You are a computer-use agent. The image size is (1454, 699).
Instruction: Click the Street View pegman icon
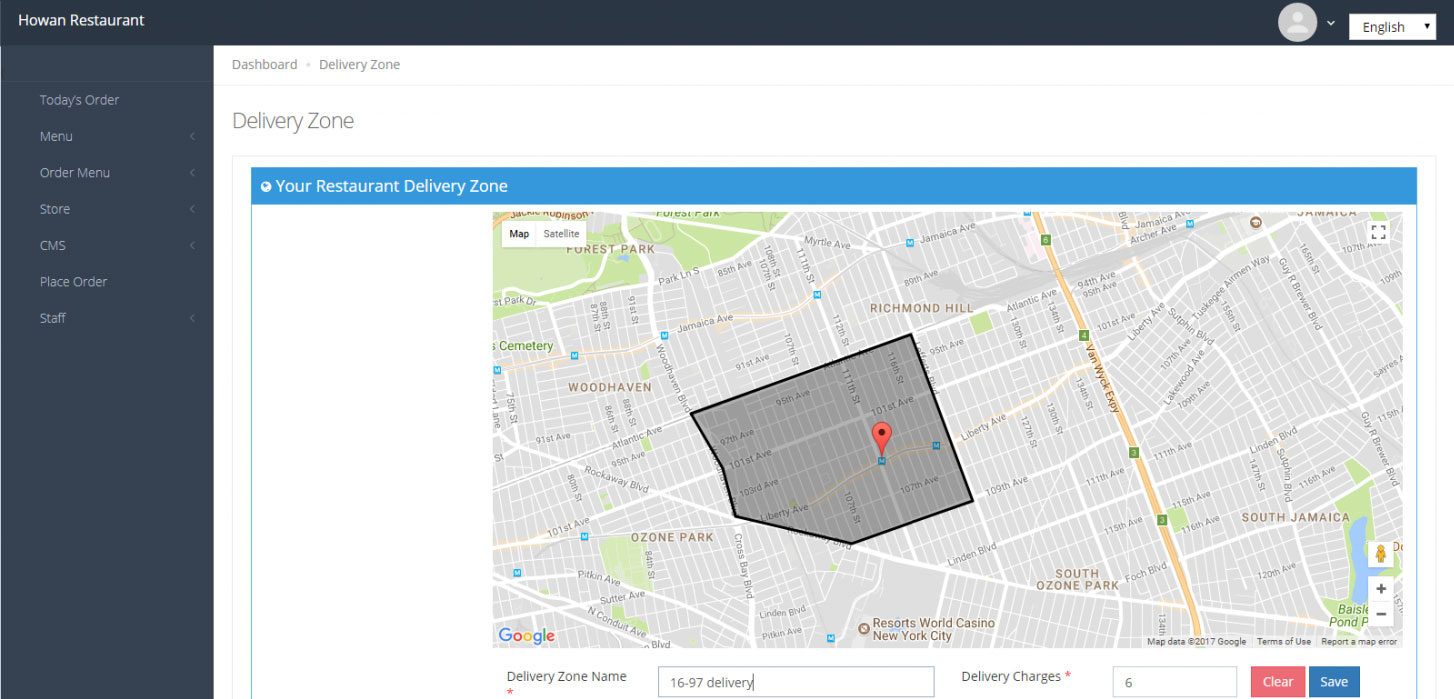[x=1380, y=554]
